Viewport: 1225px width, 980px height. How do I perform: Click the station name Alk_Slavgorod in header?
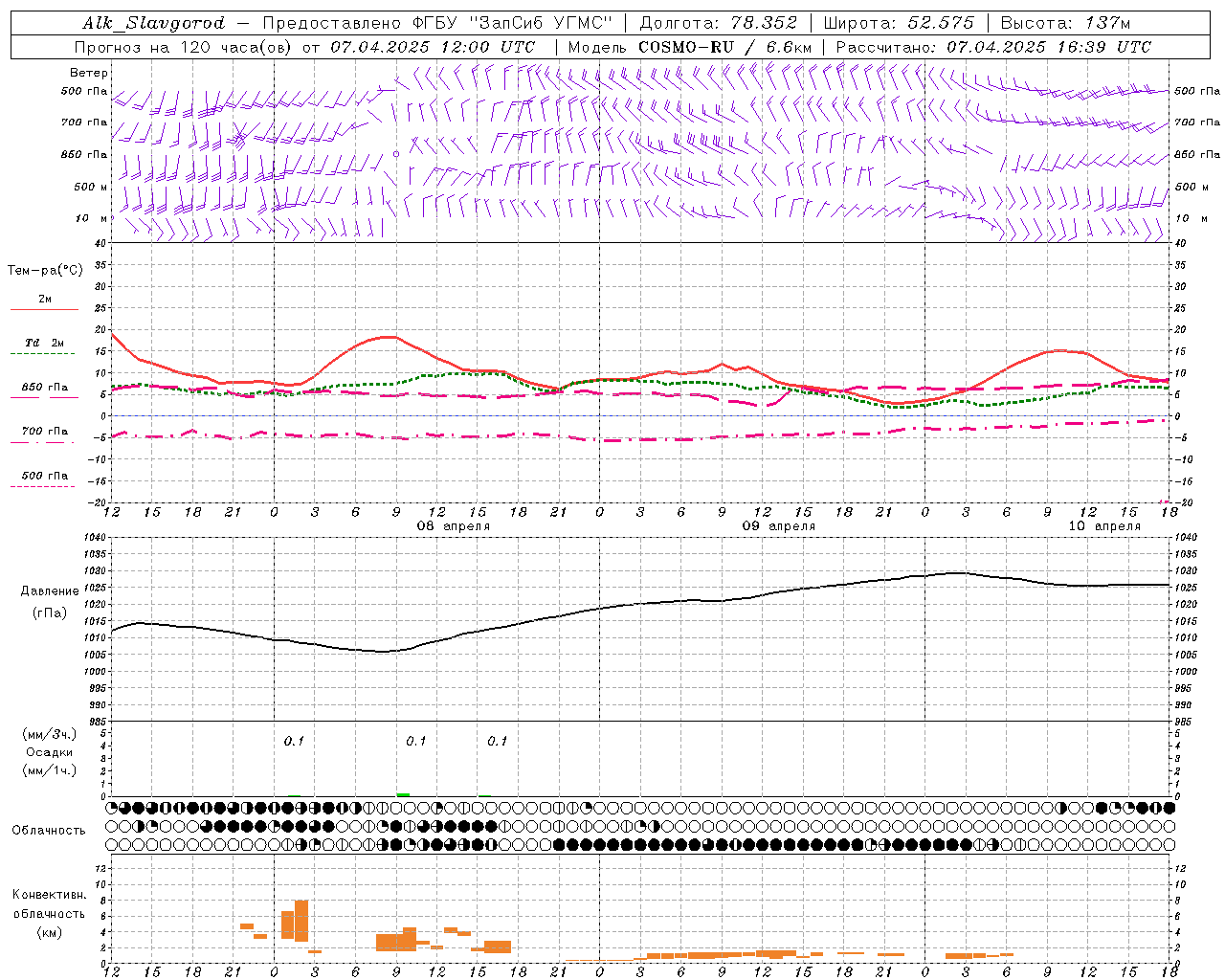tap(154, 23)
